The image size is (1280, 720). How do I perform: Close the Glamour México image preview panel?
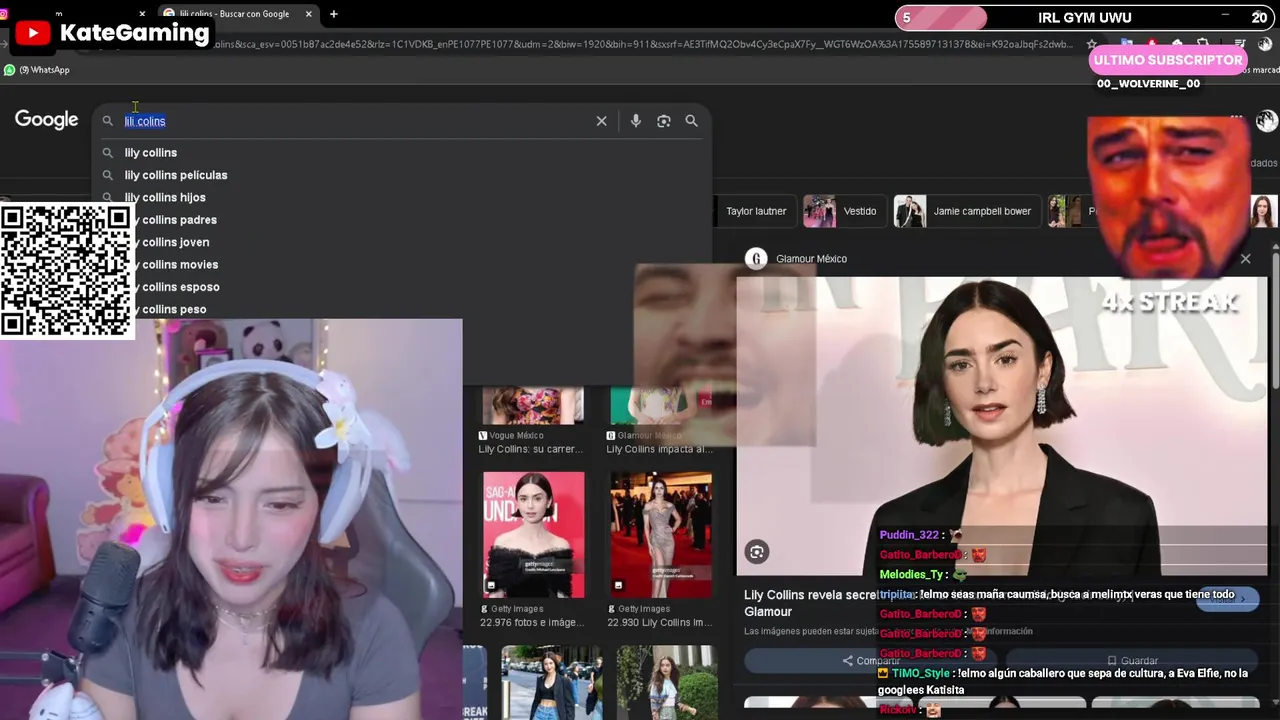[x=1245, y=259]
